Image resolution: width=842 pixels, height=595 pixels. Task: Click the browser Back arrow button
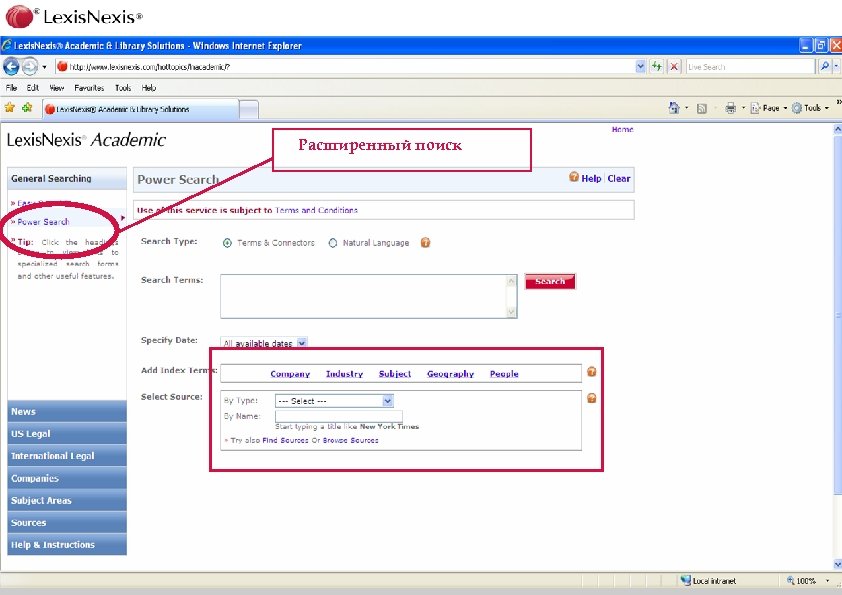(x=11, y=67)
